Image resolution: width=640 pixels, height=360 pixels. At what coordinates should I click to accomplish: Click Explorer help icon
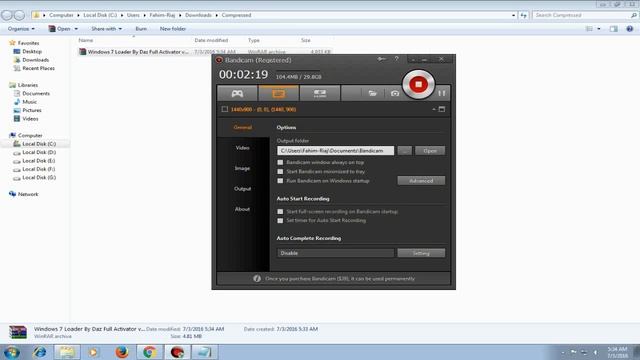[x=630, y=29]
